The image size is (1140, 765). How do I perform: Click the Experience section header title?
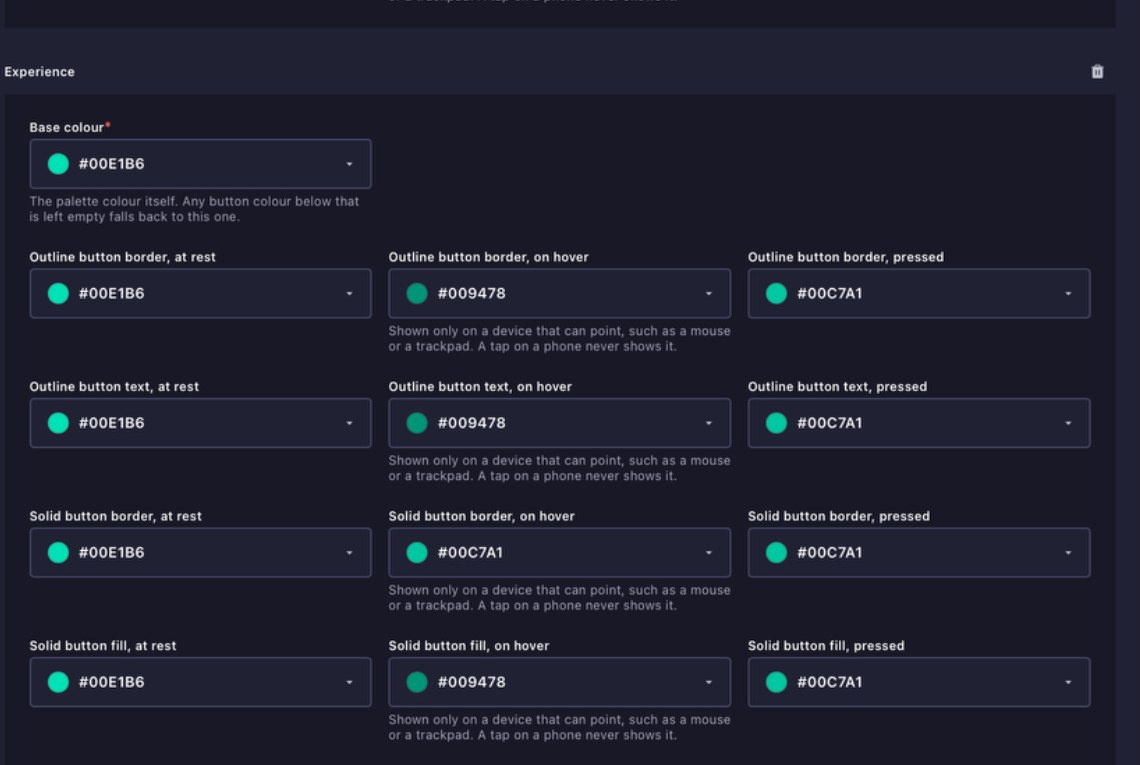click(39, 71)
